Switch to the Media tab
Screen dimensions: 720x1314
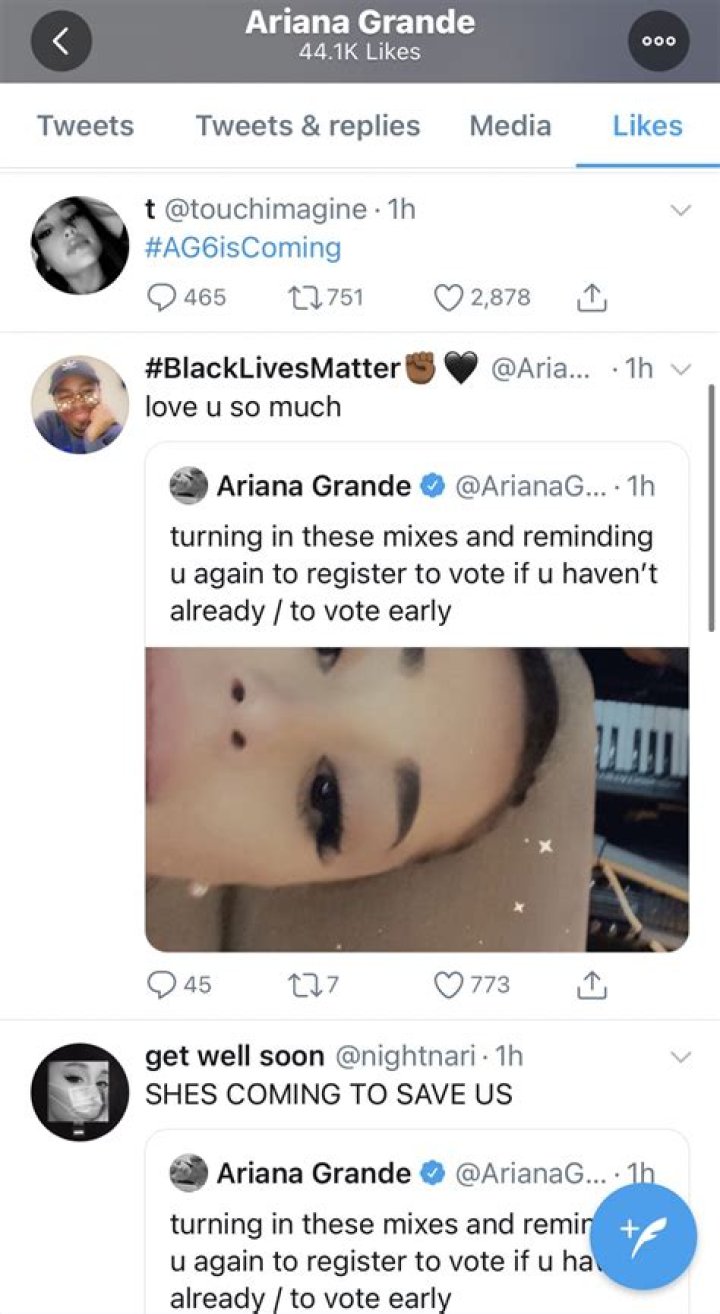coord(510,126)
